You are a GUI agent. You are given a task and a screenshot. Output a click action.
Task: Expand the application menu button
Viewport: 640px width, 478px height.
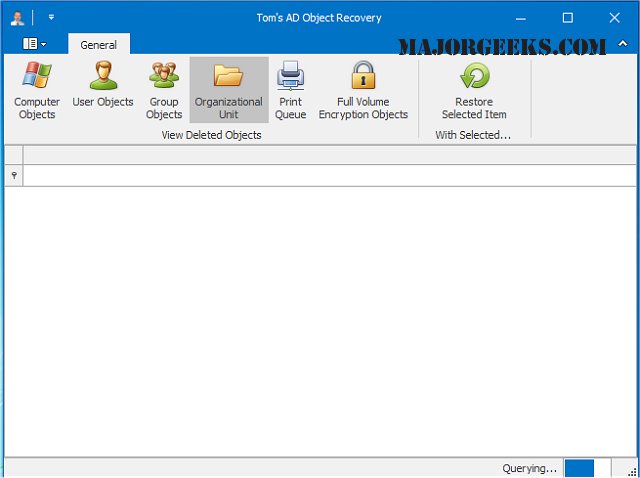(34, 44)
